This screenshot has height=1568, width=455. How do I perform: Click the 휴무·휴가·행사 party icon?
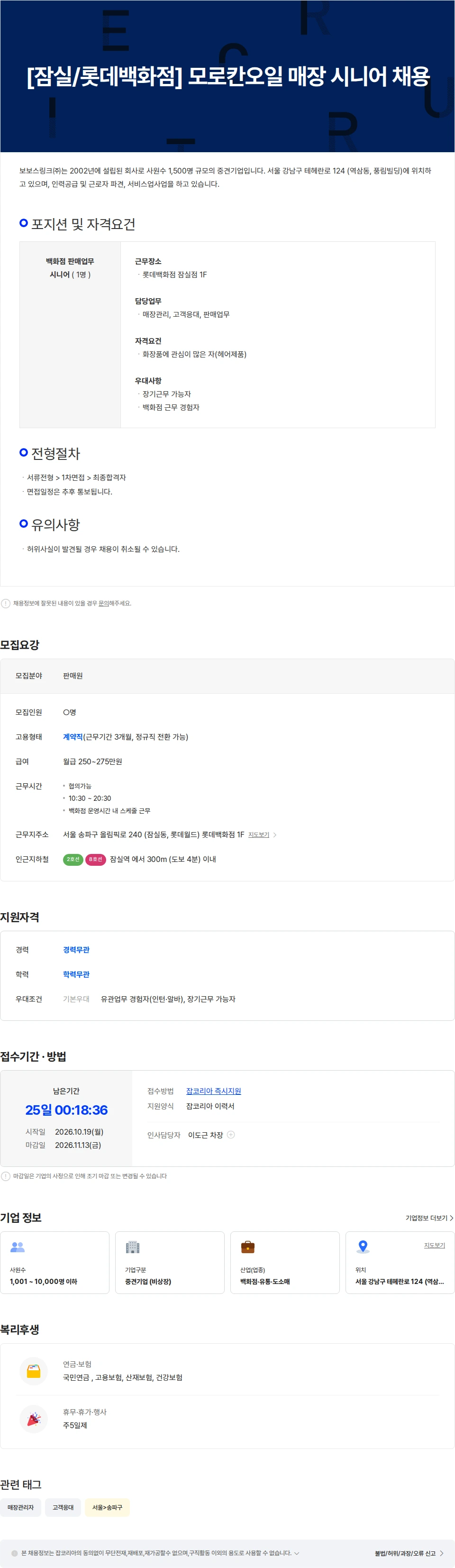pos(34,1419)
